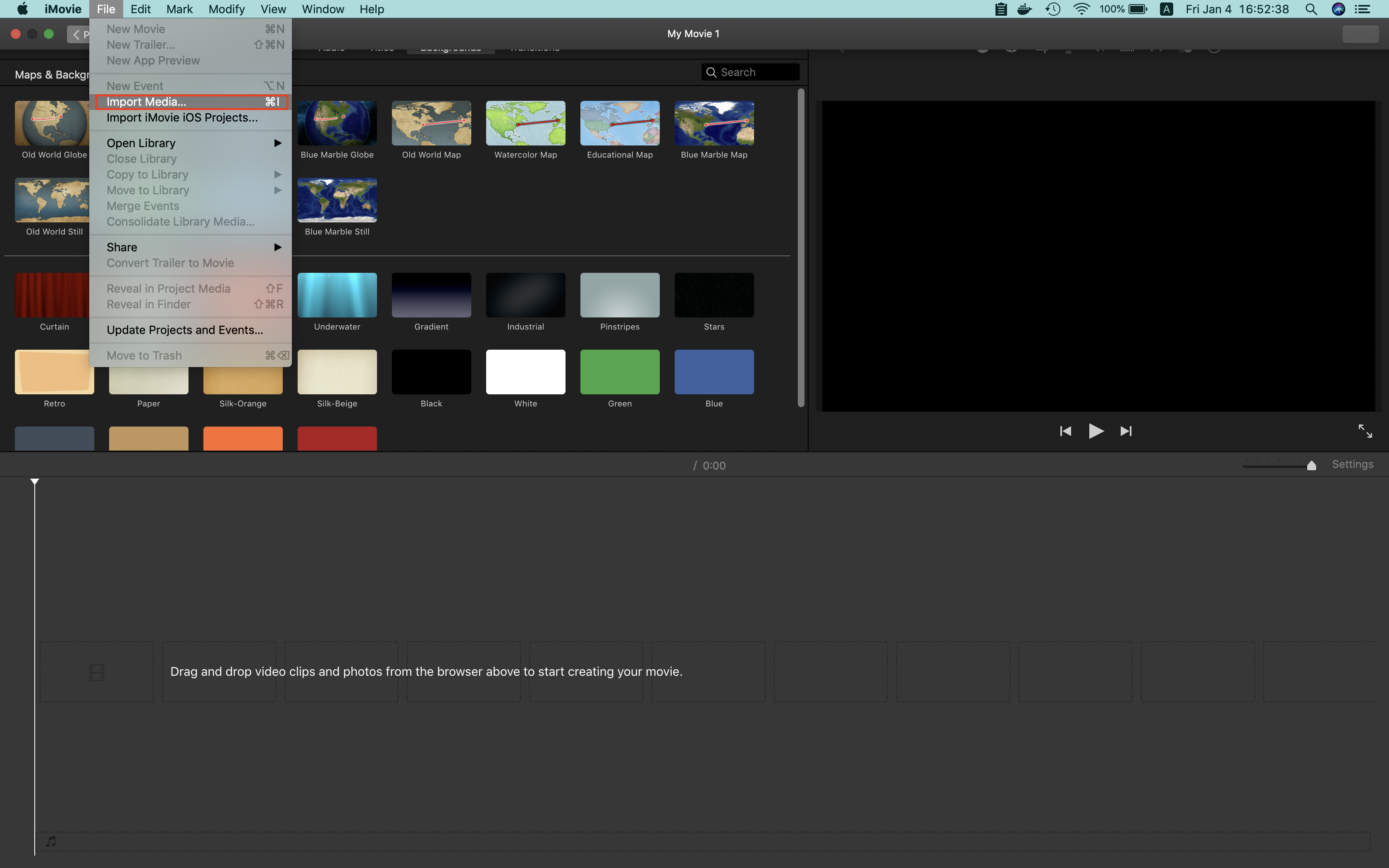This screenshot has height=868, width=1389.
Task: Choose Update Projects and Events
Action: tap(191, 330)
